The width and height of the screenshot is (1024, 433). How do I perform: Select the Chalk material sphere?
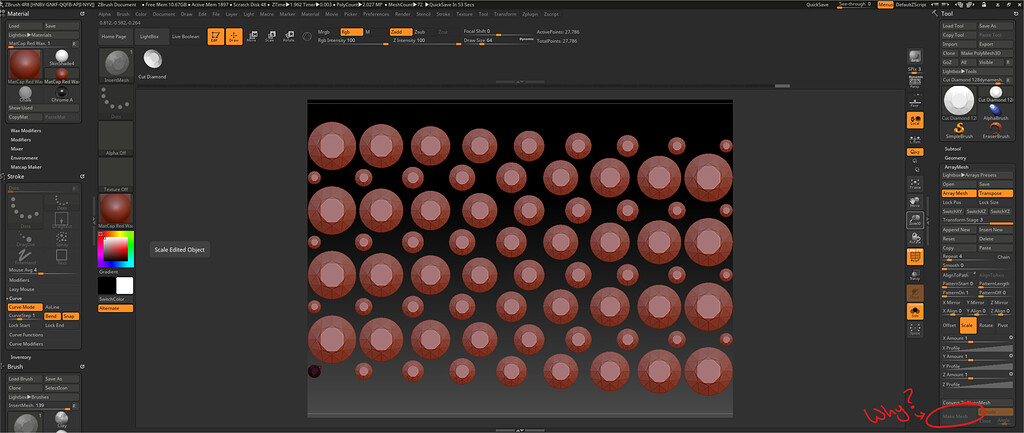[x=26, y=91]
